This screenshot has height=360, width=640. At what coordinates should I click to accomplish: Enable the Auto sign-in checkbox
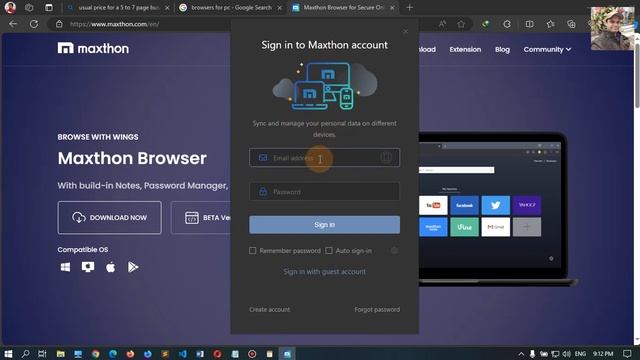point(329,251)
